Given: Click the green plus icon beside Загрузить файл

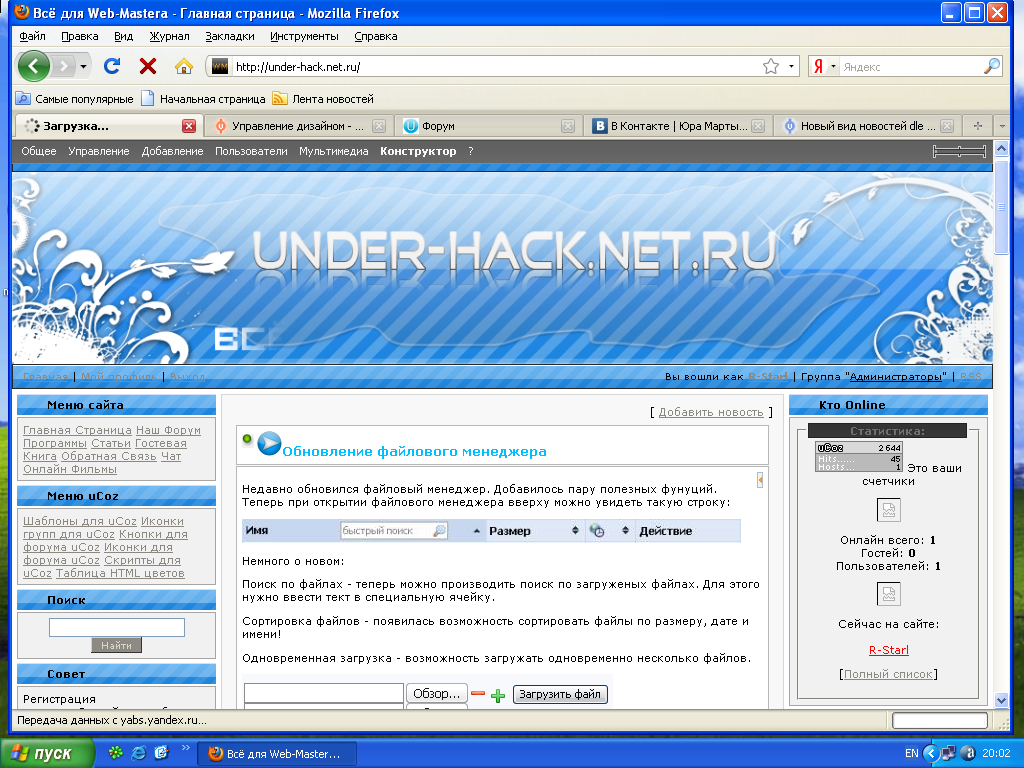Looking at the screenshot, I should point(498,696).
